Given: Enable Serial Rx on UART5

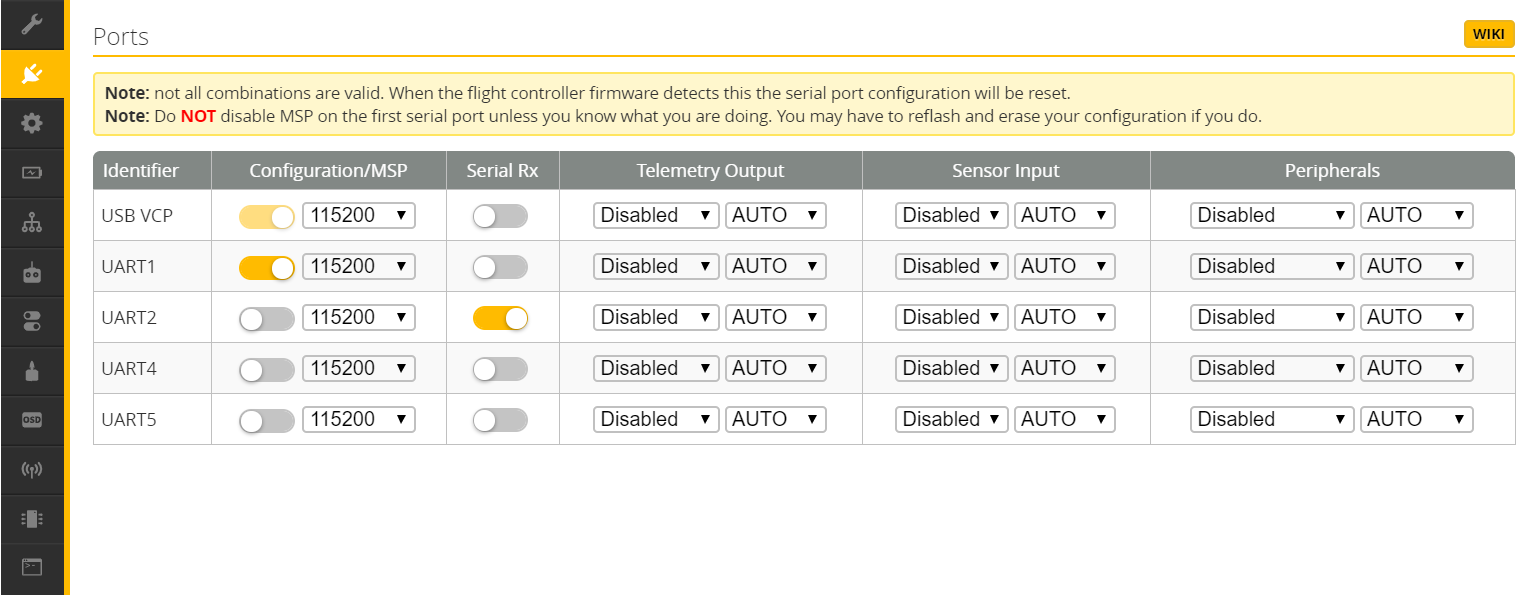Looking at the screenshot, I should coord(500,420).
